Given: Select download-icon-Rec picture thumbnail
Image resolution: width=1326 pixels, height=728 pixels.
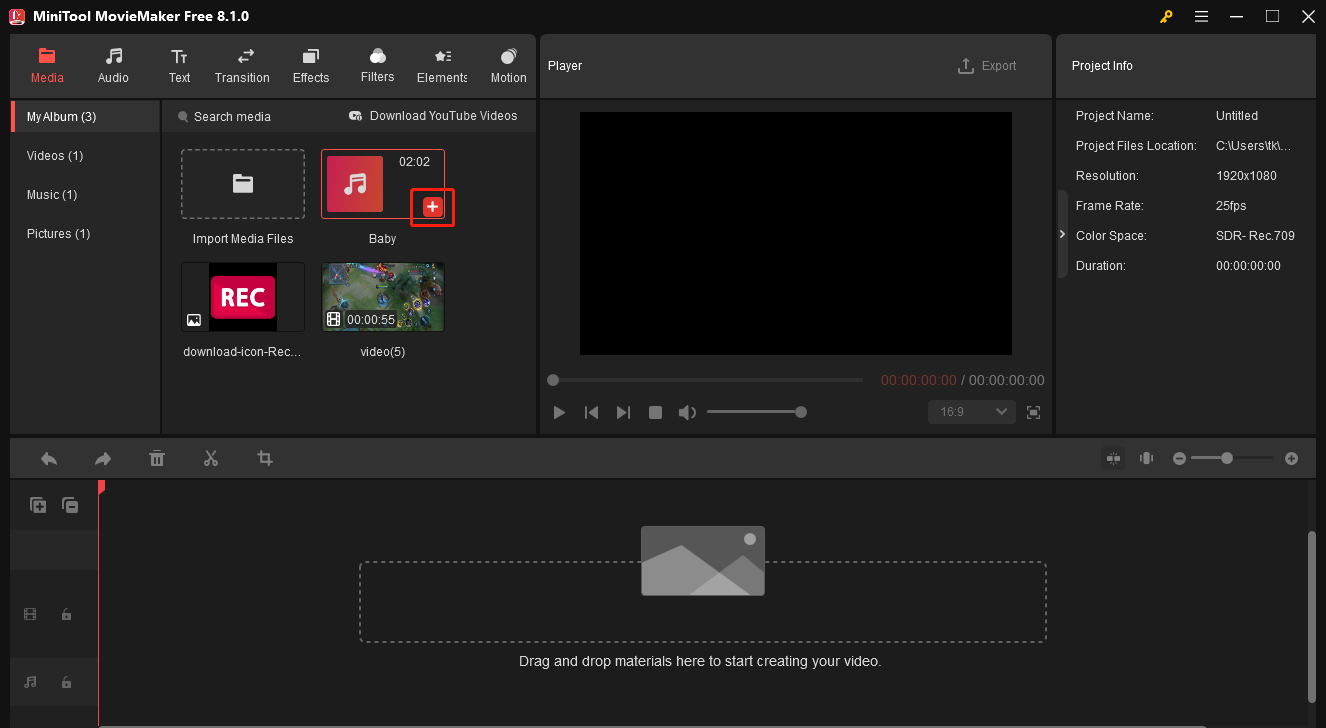Looking at the screenshot, I should [x=243, y=297].
